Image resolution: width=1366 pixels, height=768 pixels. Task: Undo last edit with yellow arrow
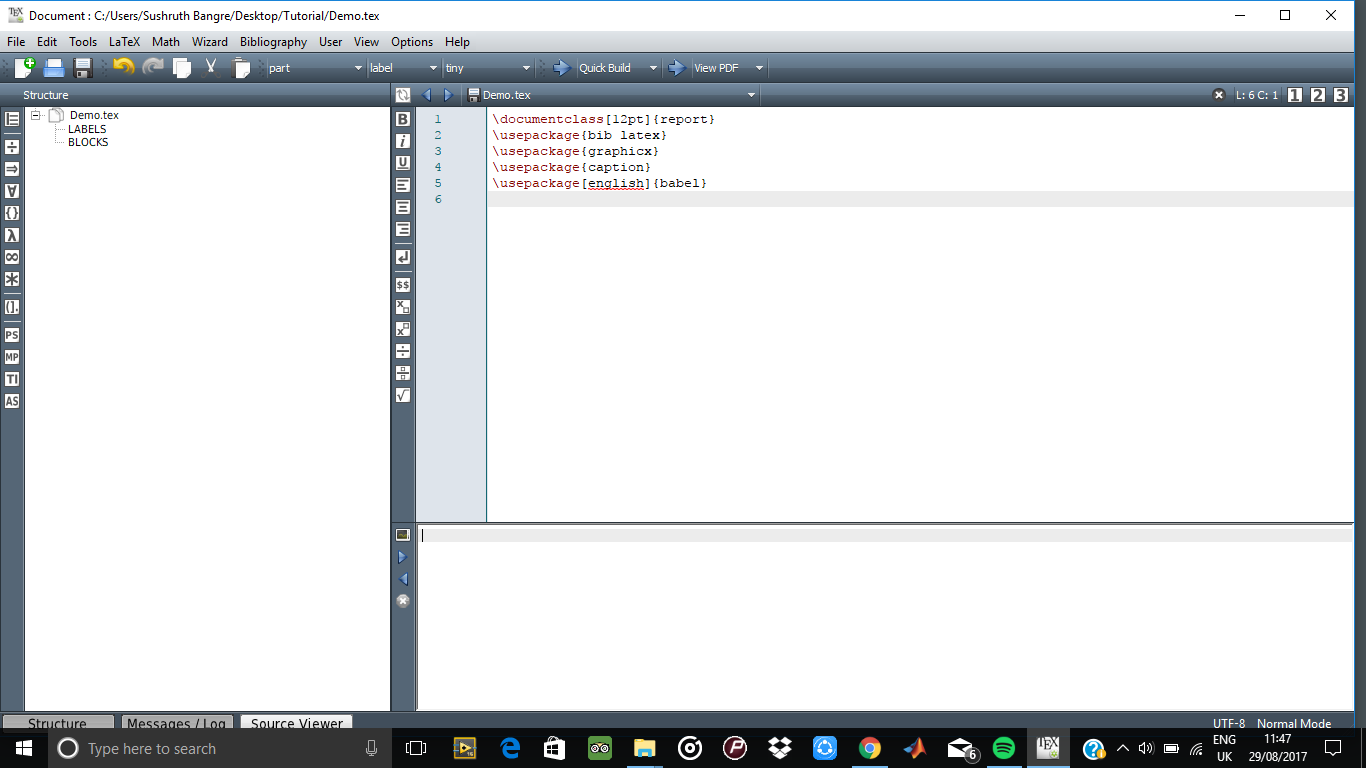[123, 68]
